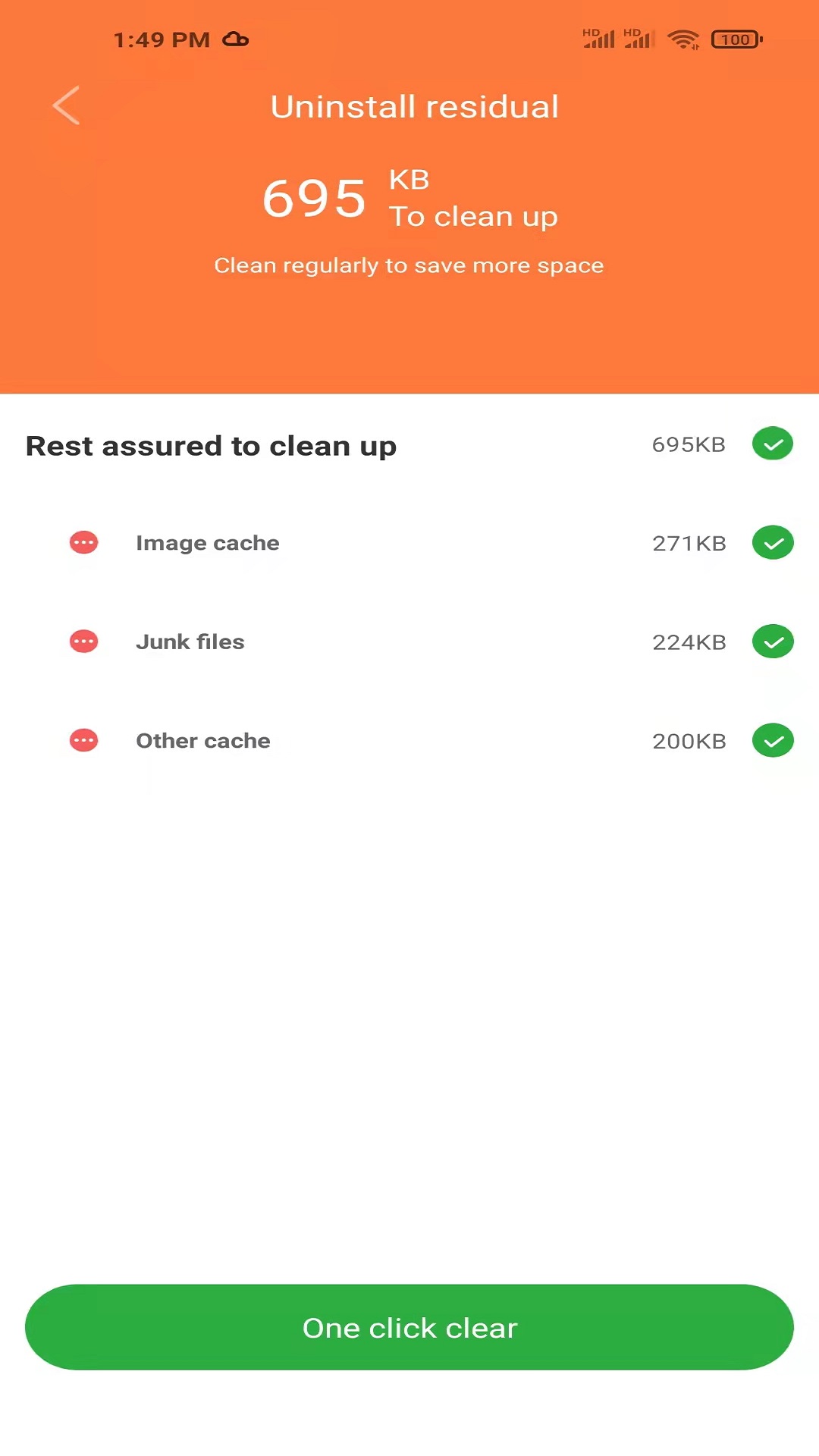Tap the cloud icon in status bar
Viewport: 819px width, 1456px height.
[x=236, y=39]
